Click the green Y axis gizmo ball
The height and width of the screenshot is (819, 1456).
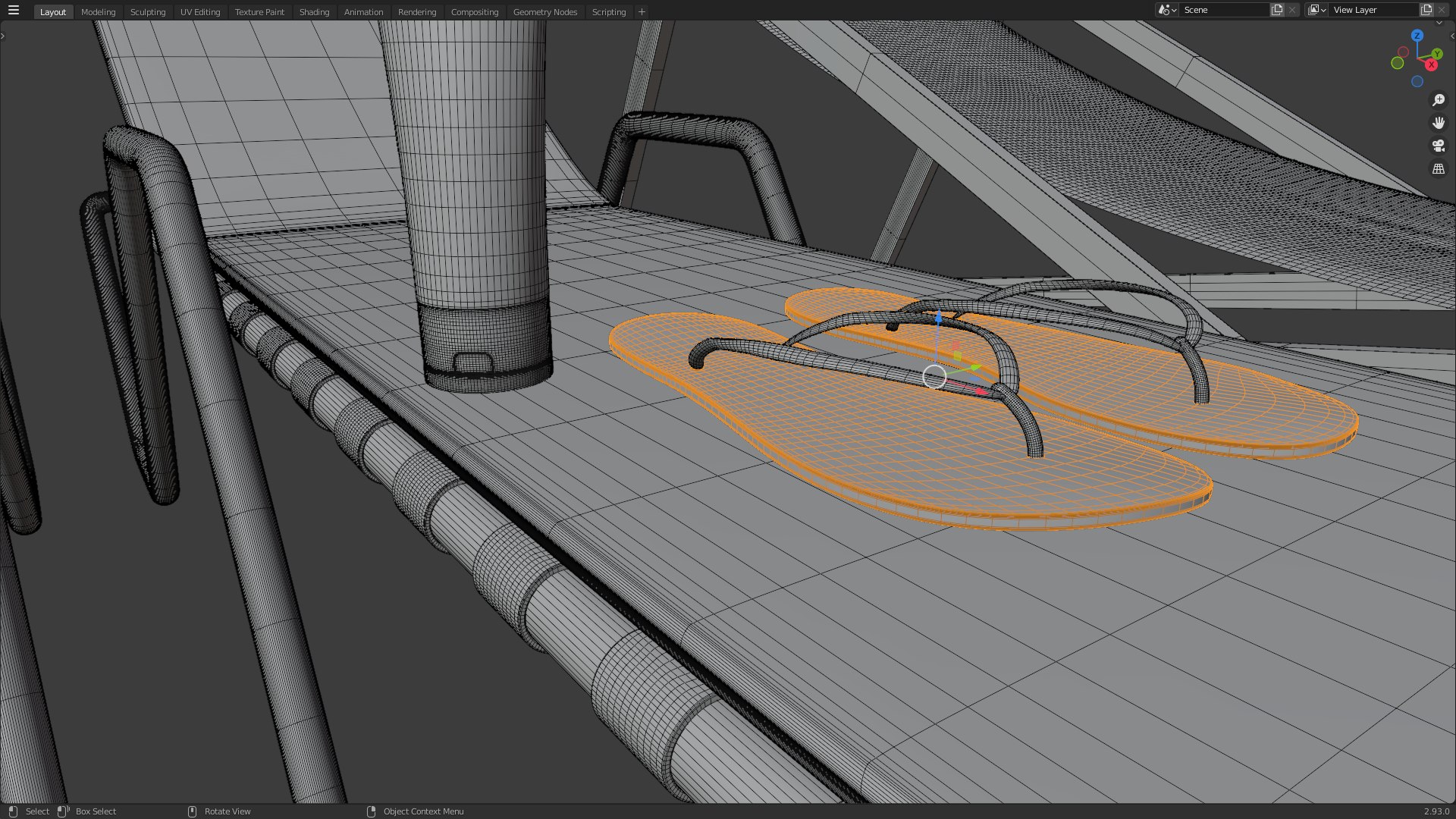(x=1437, y=54)
